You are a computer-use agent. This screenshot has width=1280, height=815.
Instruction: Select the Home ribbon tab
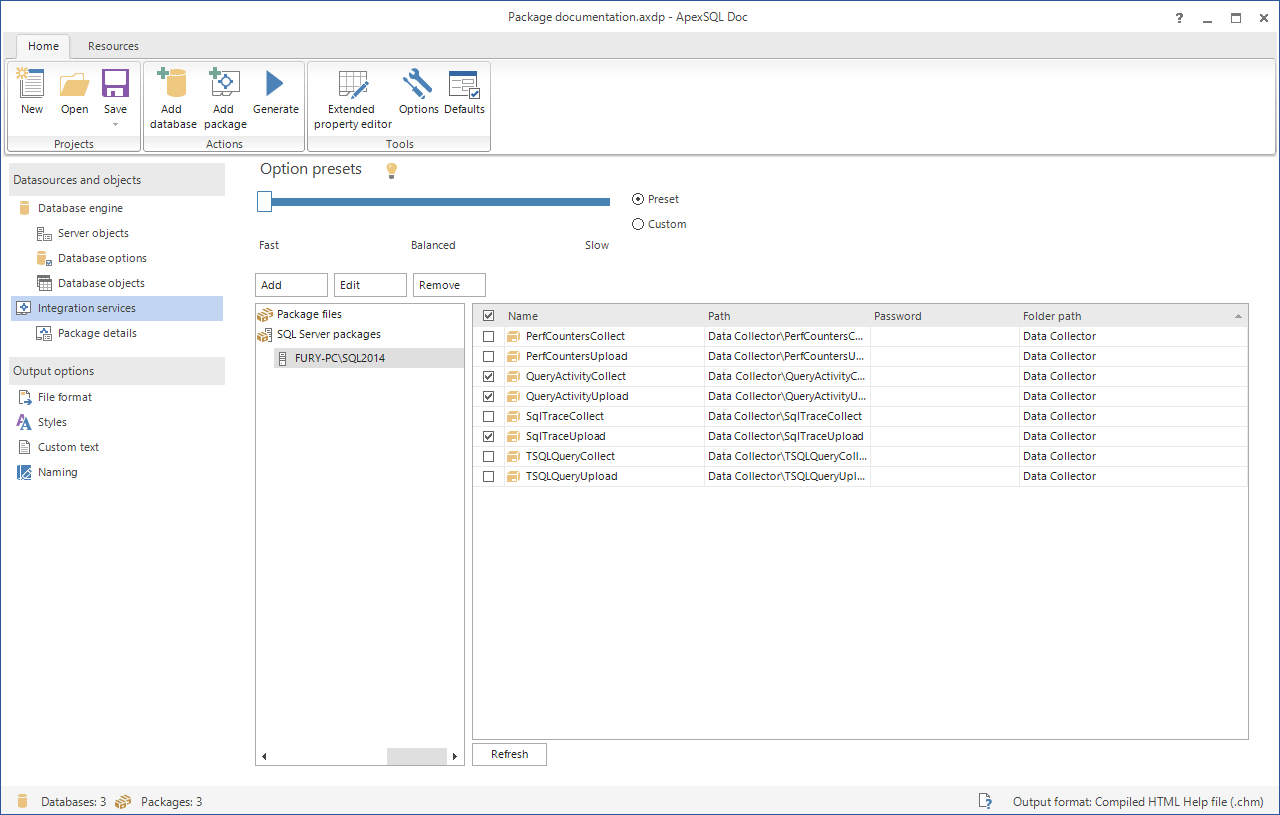pyautogui.click(x=43, y=46)
